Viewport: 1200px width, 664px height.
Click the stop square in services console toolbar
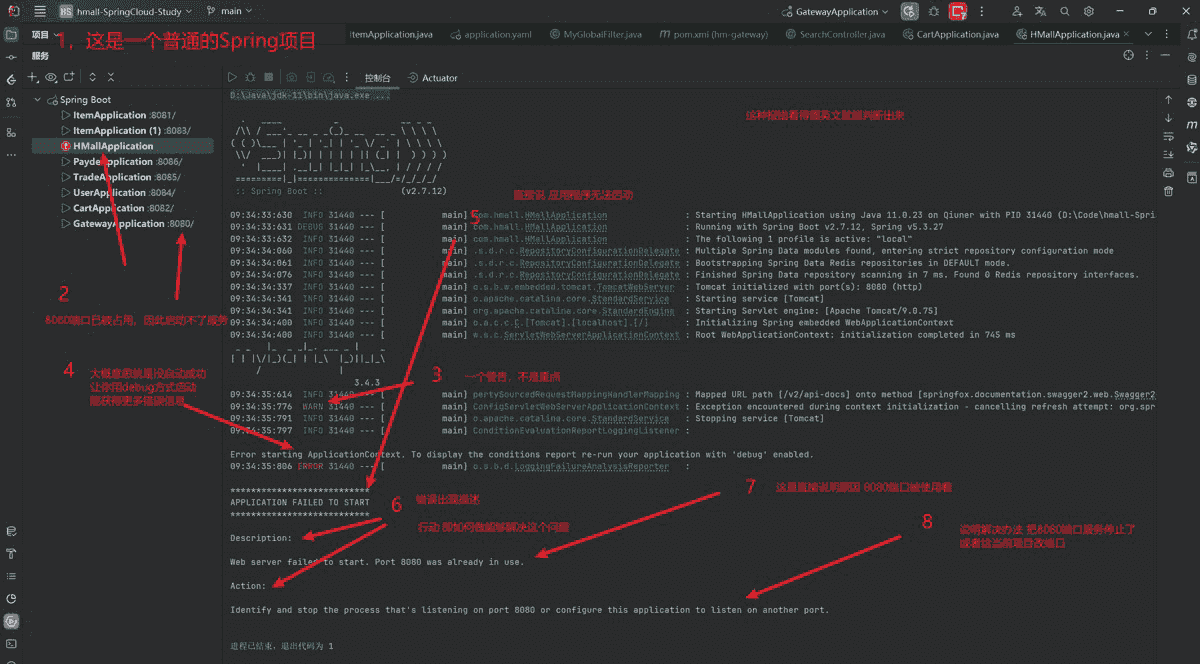tap(268, 77)
